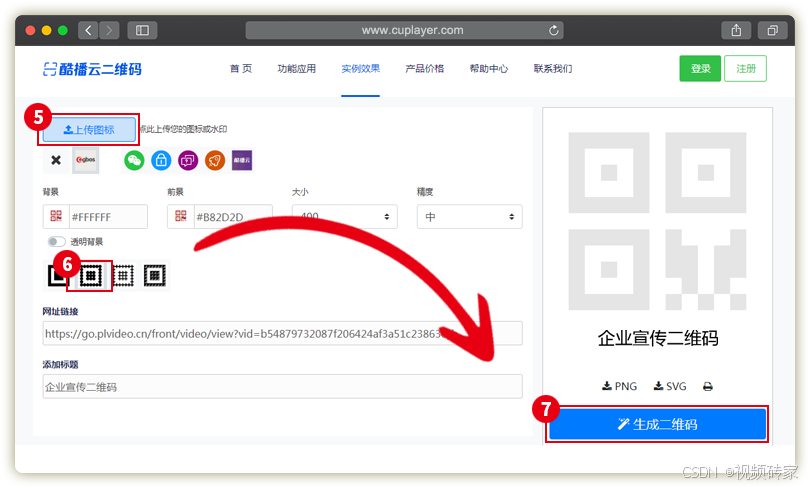
Task: Click the 注册 button
Action: point(745,68)
